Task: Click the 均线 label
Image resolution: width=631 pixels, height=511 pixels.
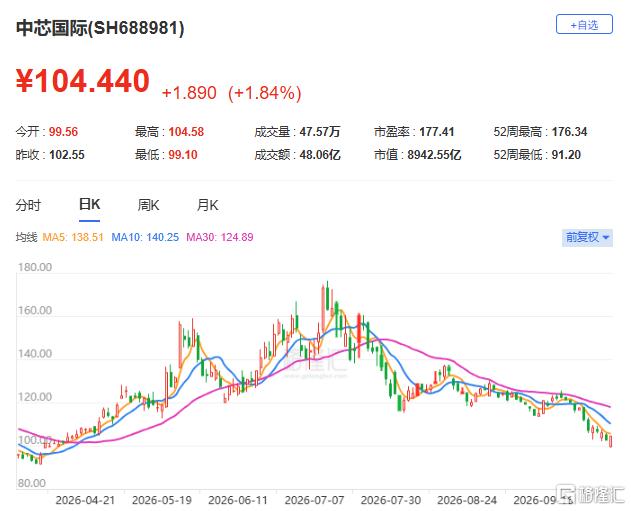Action: [x=26, y=237]
